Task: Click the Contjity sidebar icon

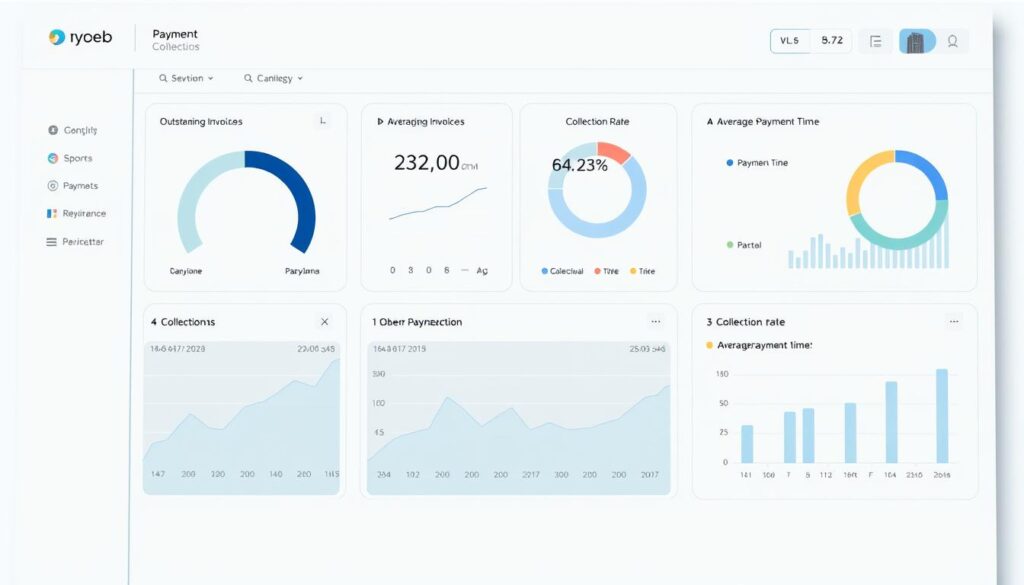Action: tap(54, 130)
